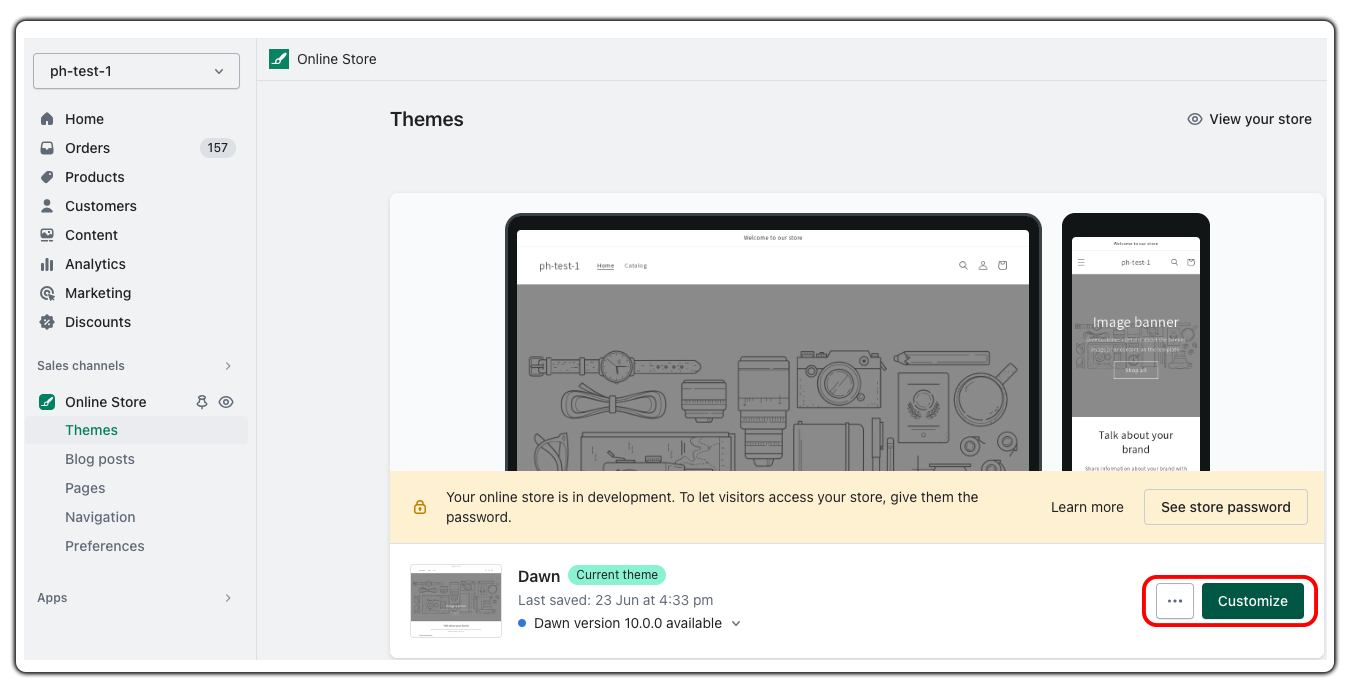Image resolution: width=1357 pixels, height=682 pixels.
Task: Expand the Sales channels chevron
Action: click(x=228, y=366)
